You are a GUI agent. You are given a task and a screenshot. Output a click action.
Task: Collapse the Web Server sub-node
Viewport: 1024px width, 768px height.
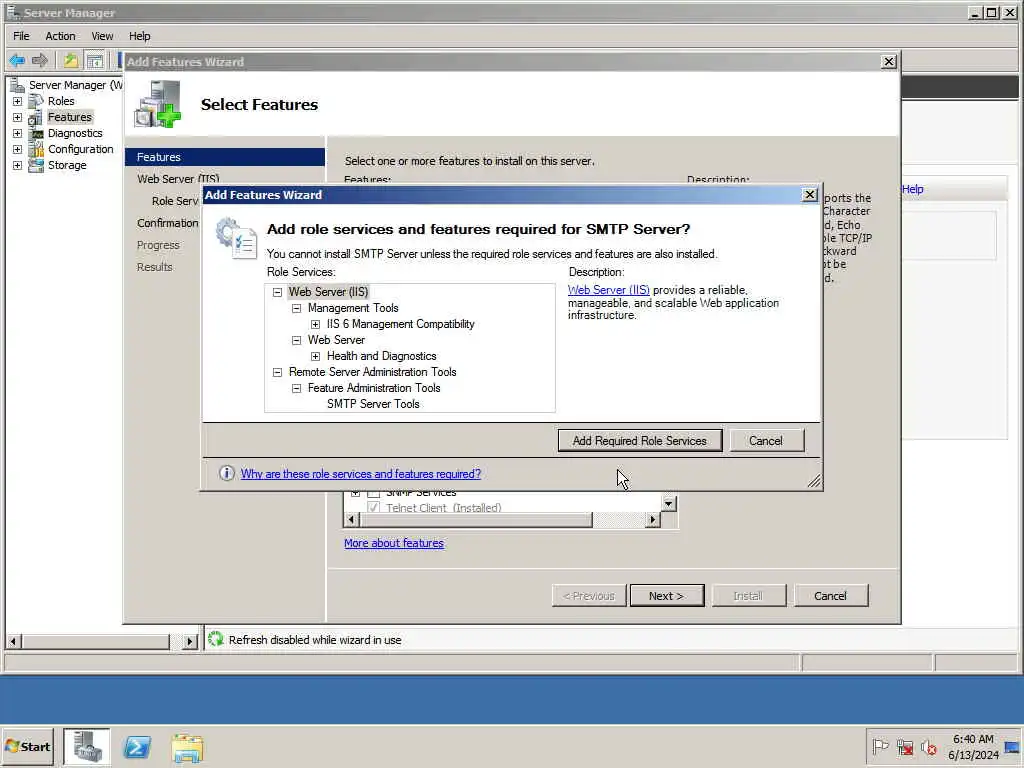click(296, 340)
